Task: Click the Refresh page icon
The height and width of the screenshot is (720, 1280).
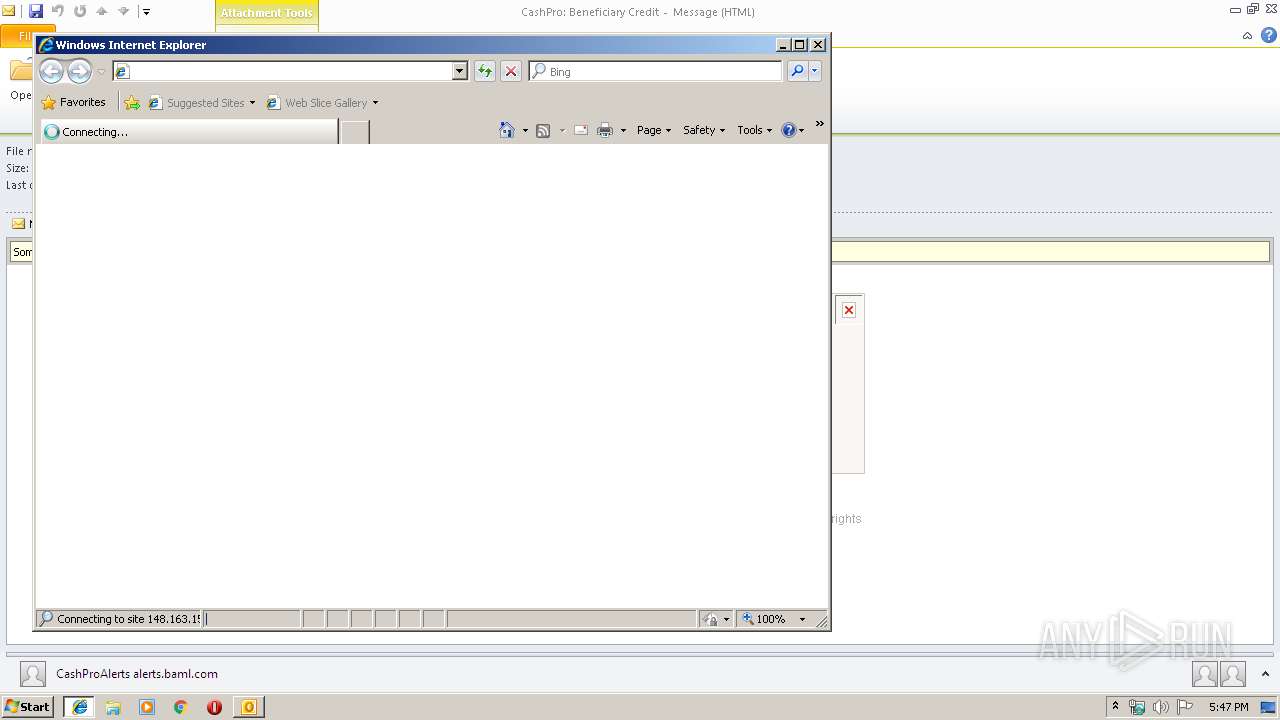Action: coord(485,71)
